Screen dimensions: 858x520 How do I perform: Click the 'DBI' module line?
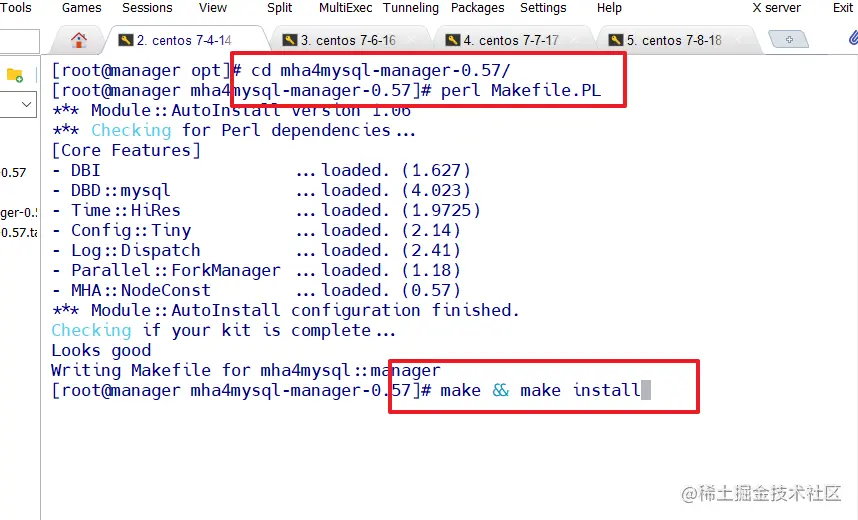coord(262,170)
